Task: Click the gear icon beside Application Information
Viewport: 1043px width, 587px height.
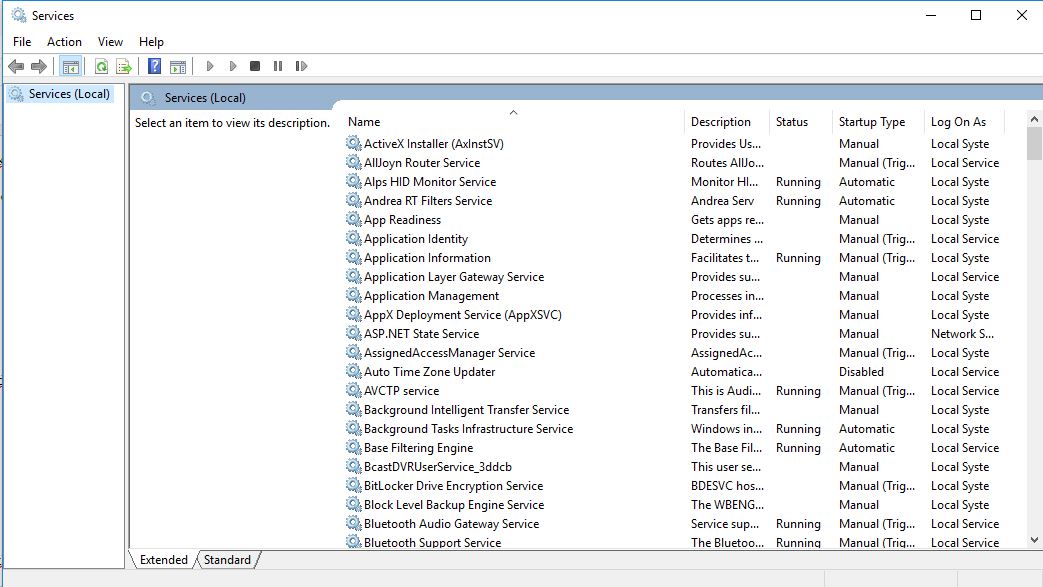Action: pyautogui.click(x=353, y=257)
